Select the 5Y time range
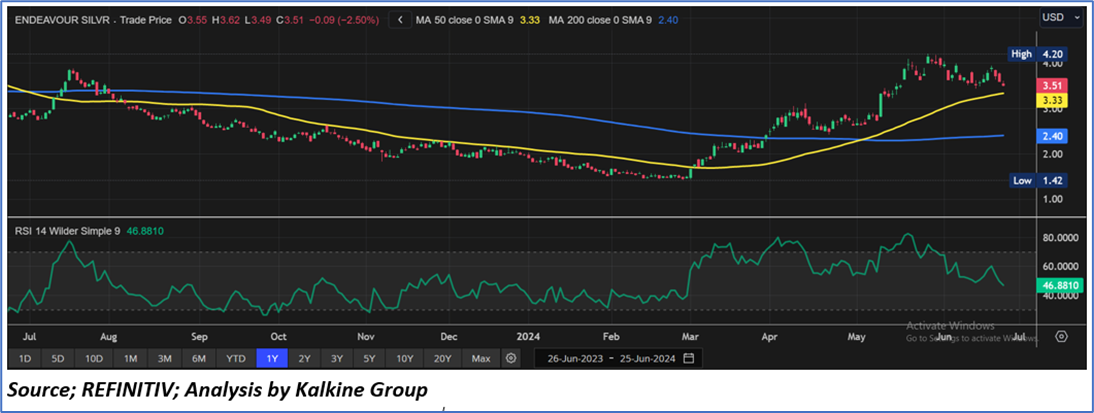Screen dimensions: 1094x413 (370, 359)
